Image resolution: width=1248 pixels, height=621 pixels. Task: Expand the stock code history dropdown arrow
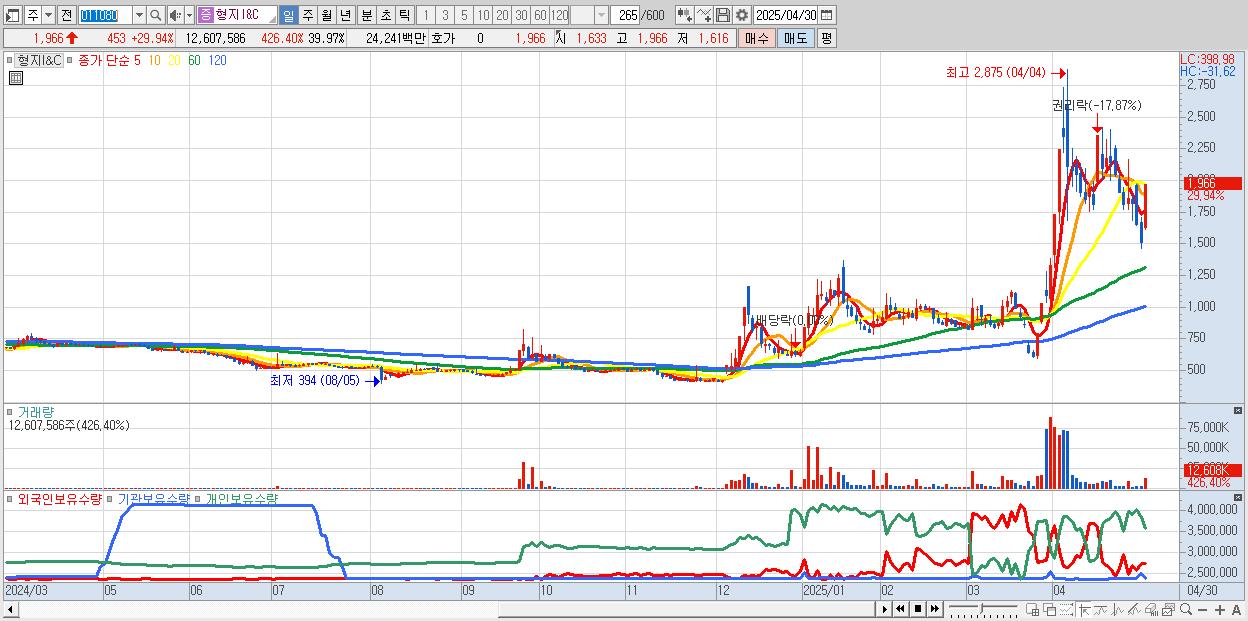click(139, 15)
